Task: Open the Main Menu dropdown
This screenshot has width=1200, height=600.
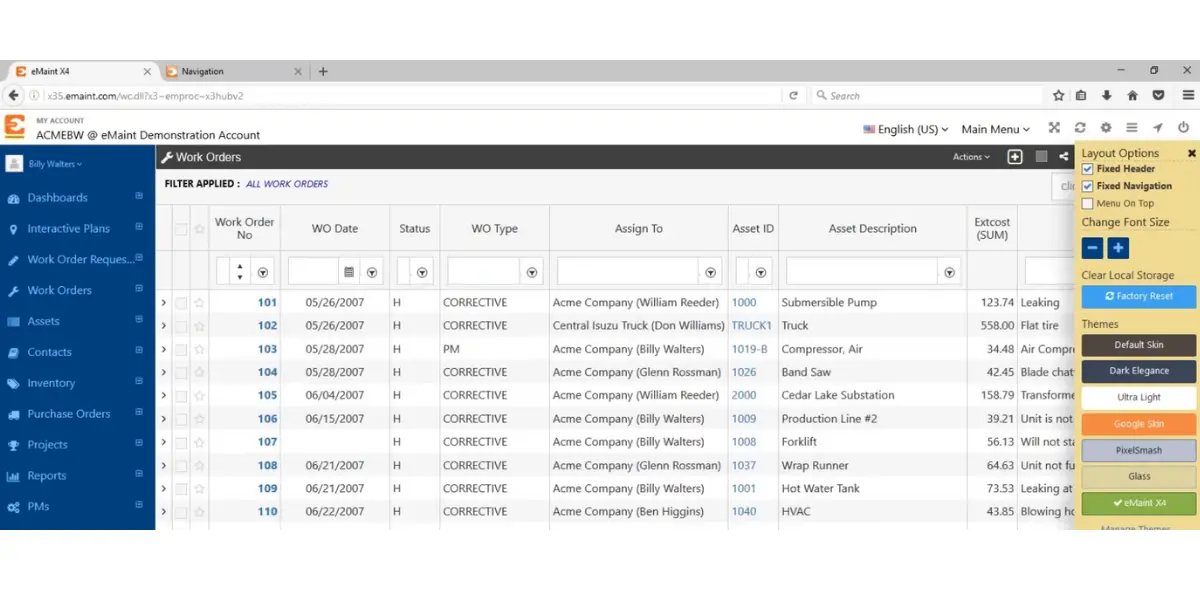Action: [995, 129]
